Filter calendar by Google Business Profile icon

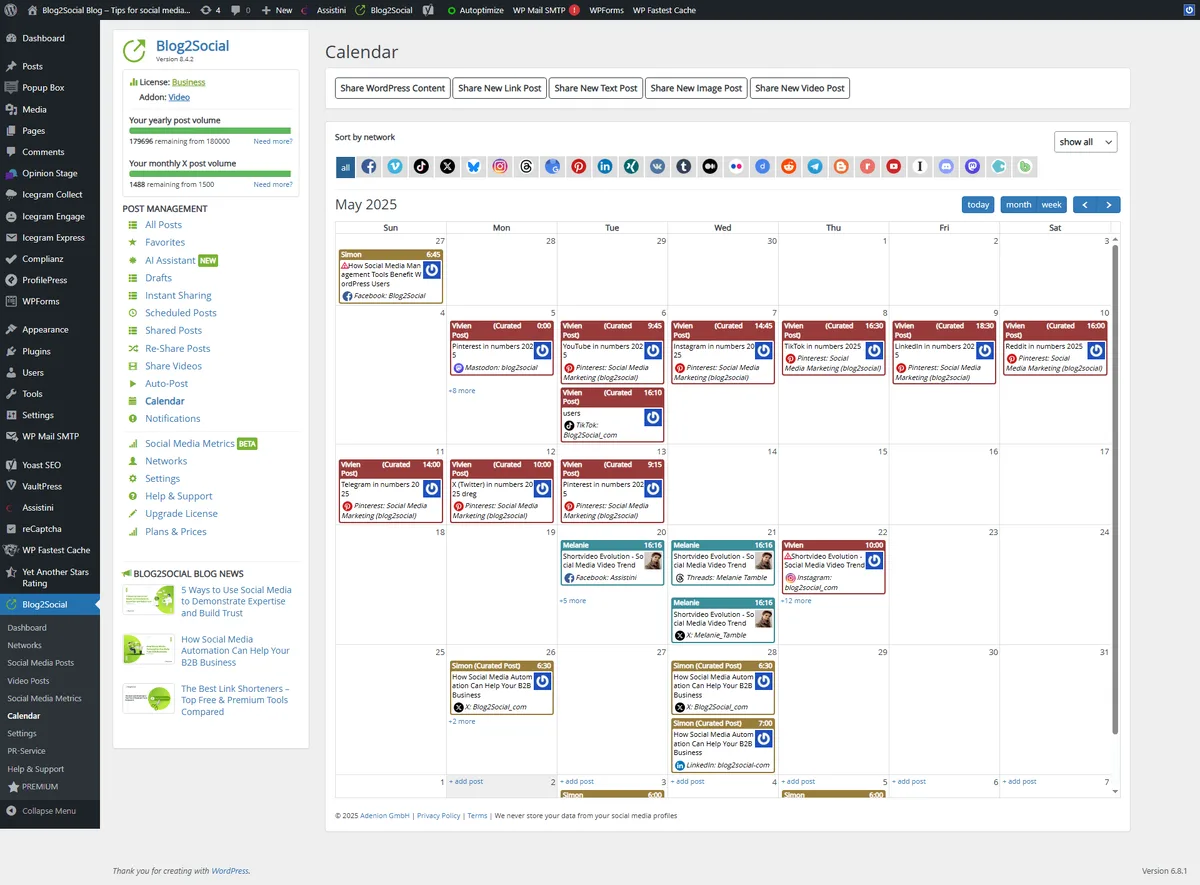point(552,167)
